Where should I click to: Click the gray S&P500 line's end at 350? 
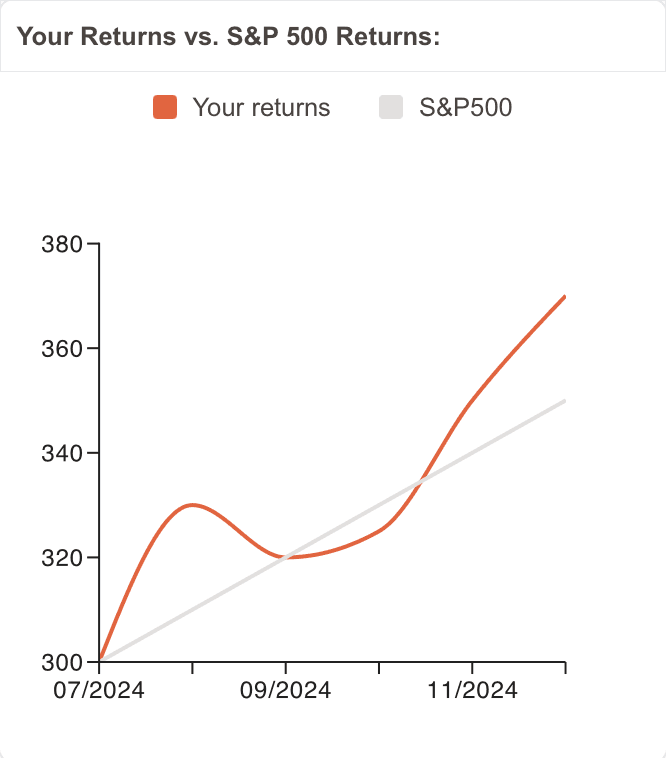(565, 401)
